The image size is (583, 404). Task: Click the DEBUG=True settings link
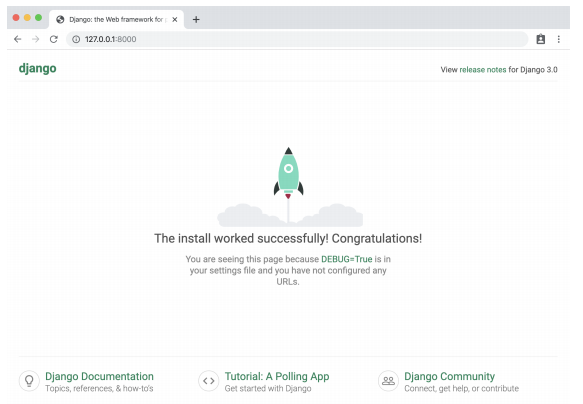[347, 259]
